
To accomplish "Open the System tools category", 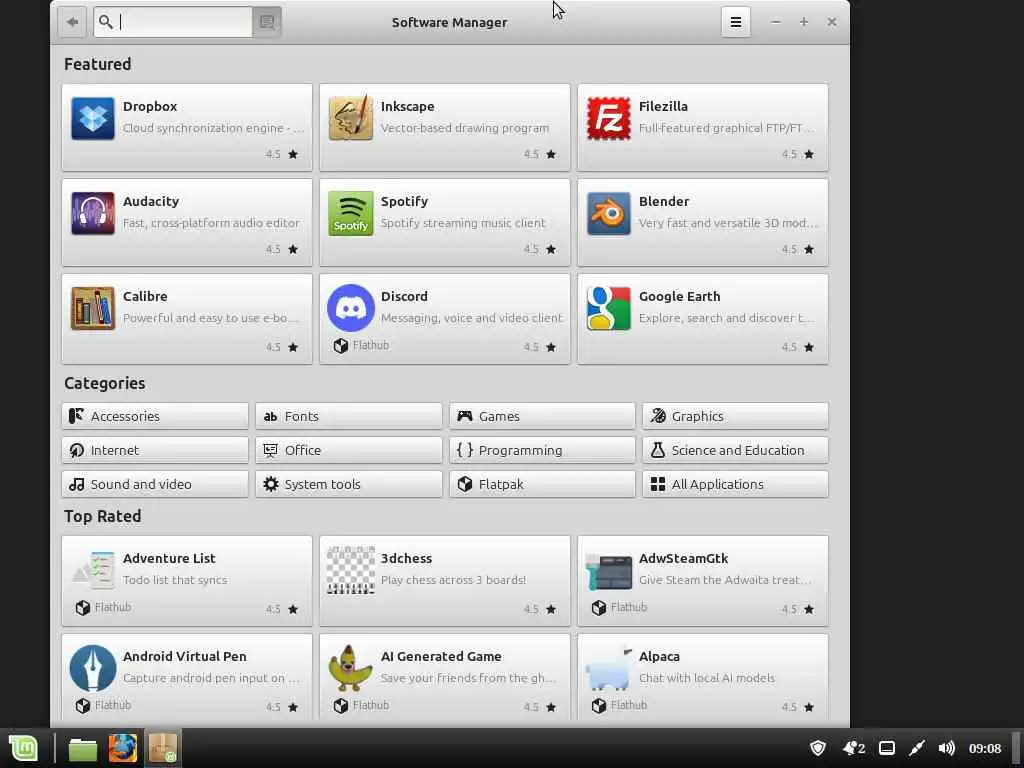I will (349, 484).
